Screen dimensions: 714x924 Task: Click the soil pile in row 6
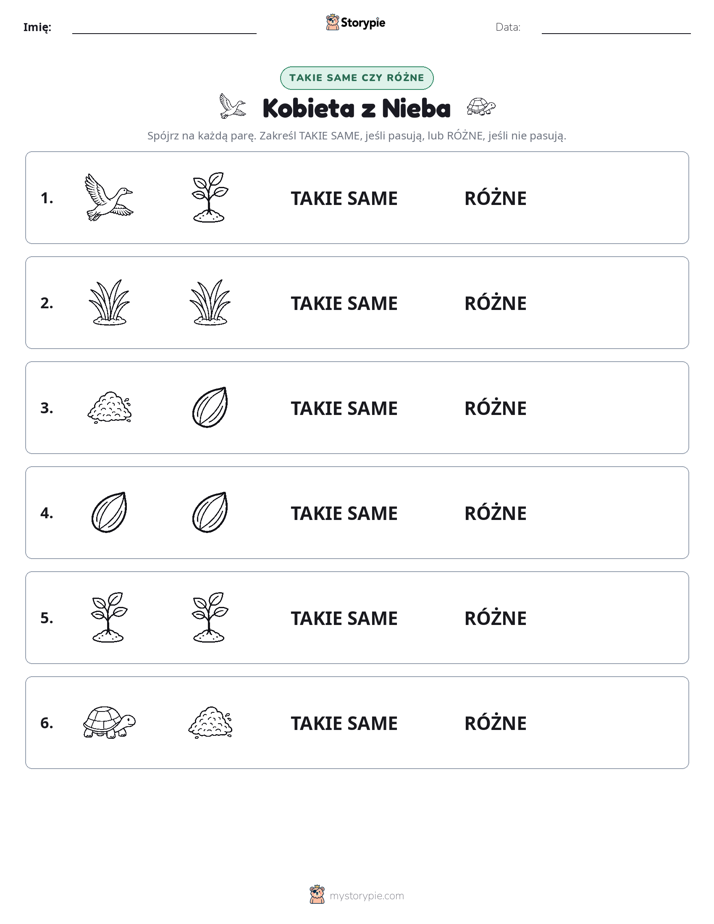[x=210, y=722]
